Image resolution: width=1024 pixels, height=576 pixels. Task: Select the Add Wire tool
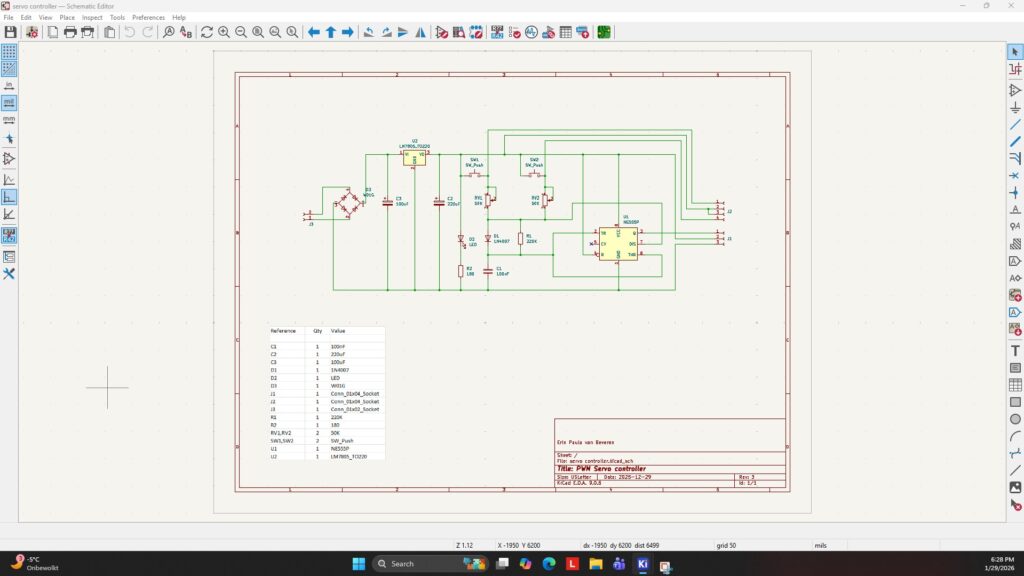(x=1015, y=124)
